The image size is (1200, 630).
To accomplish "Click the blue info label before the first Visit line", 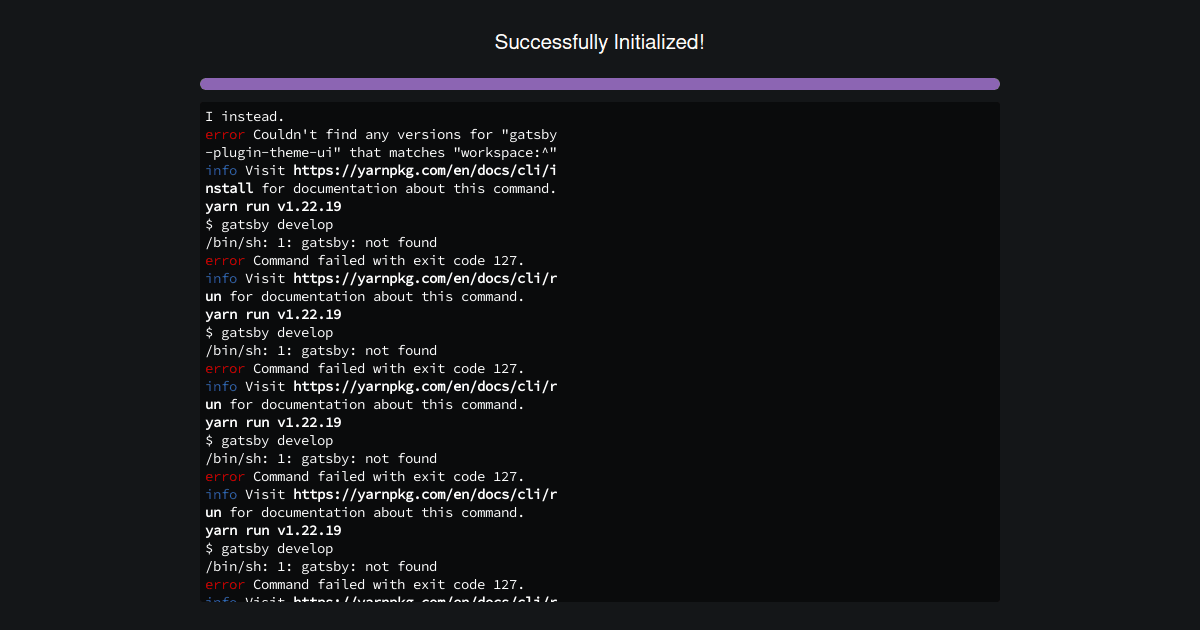I will point(221,170).
